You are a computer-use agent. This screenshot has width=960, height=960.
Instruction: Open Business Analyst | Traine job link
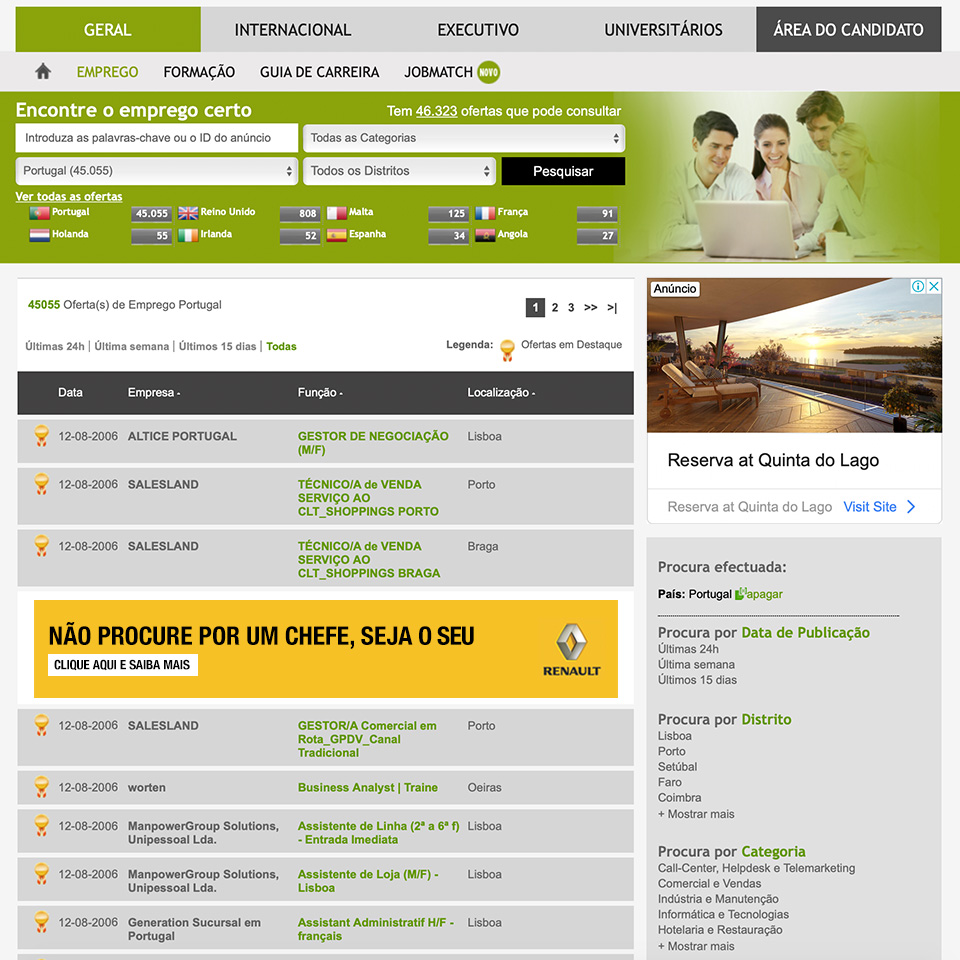click(367, 787)
